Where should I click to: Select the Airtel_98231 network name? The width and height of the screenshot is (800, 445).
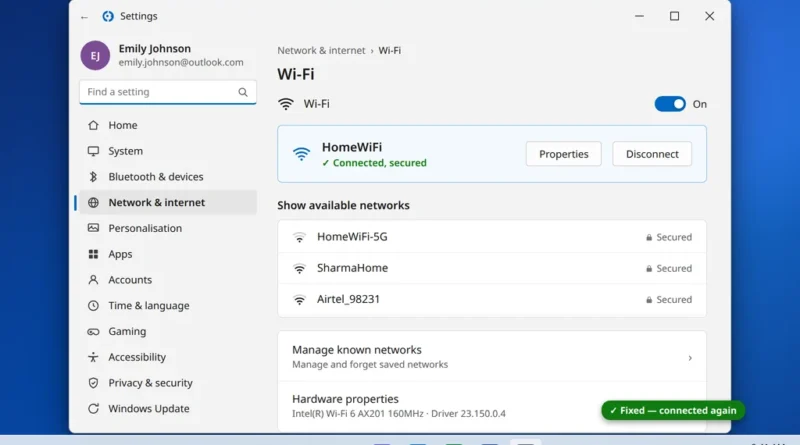click(x=348, y=299)
